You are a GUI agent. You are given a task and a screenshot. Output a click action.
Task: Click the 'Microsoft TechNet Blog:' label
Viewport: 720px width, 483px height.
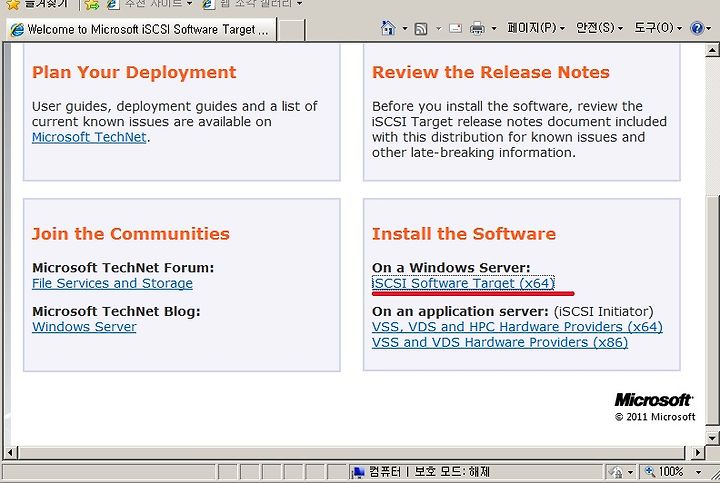(116, 311)
